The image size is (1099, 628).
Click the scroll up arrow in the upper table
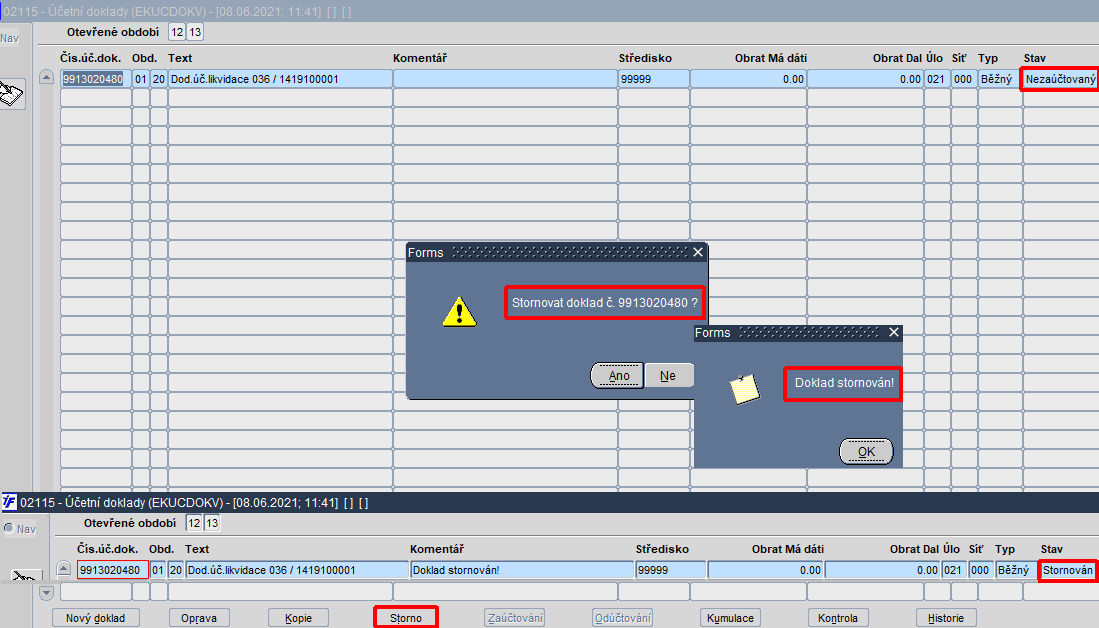(x=46, y=77)
